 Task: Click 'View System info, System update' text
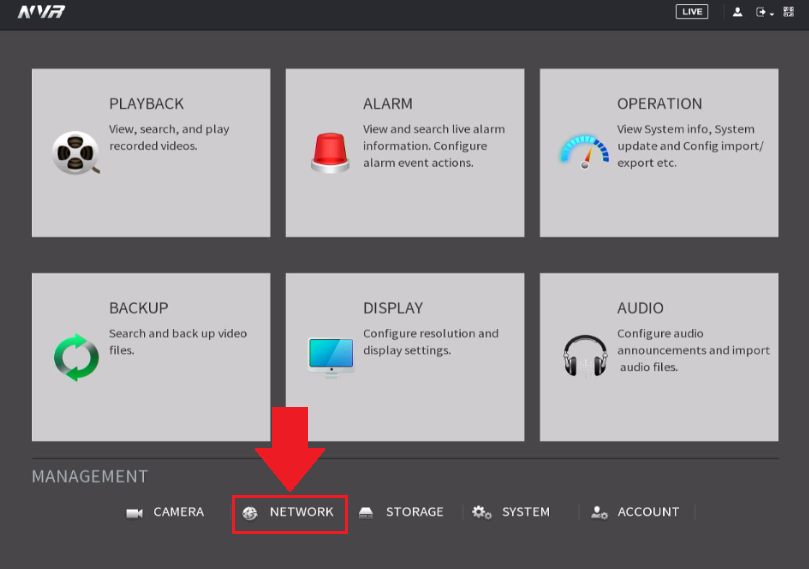click(690, 146)
